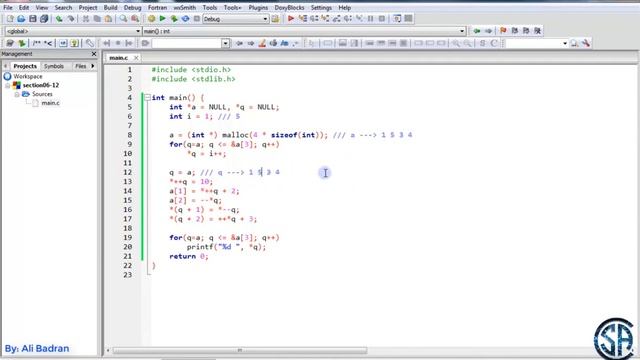Image resolution: width=640 pixels, height=360 pixels.
Task: Open the Plugins menu
Action: pyautogui.click(x=258, y=8)
